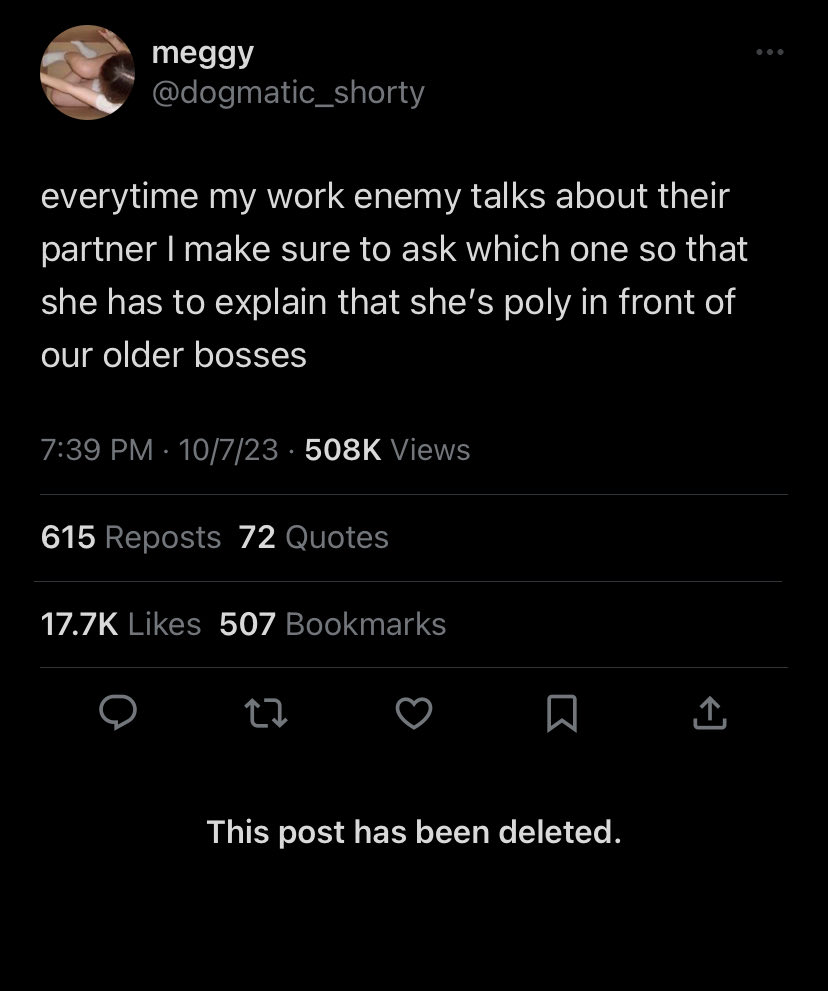The image size is (828, 991).
Task: Show who gave the 17.7K Likes
Action: [x=121, y=624]
